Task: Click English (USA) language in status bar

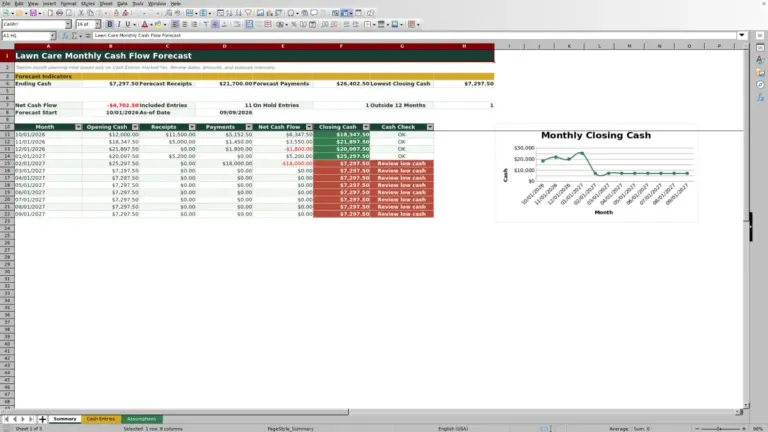Action: pyautogui.click(x=453, y=429)
